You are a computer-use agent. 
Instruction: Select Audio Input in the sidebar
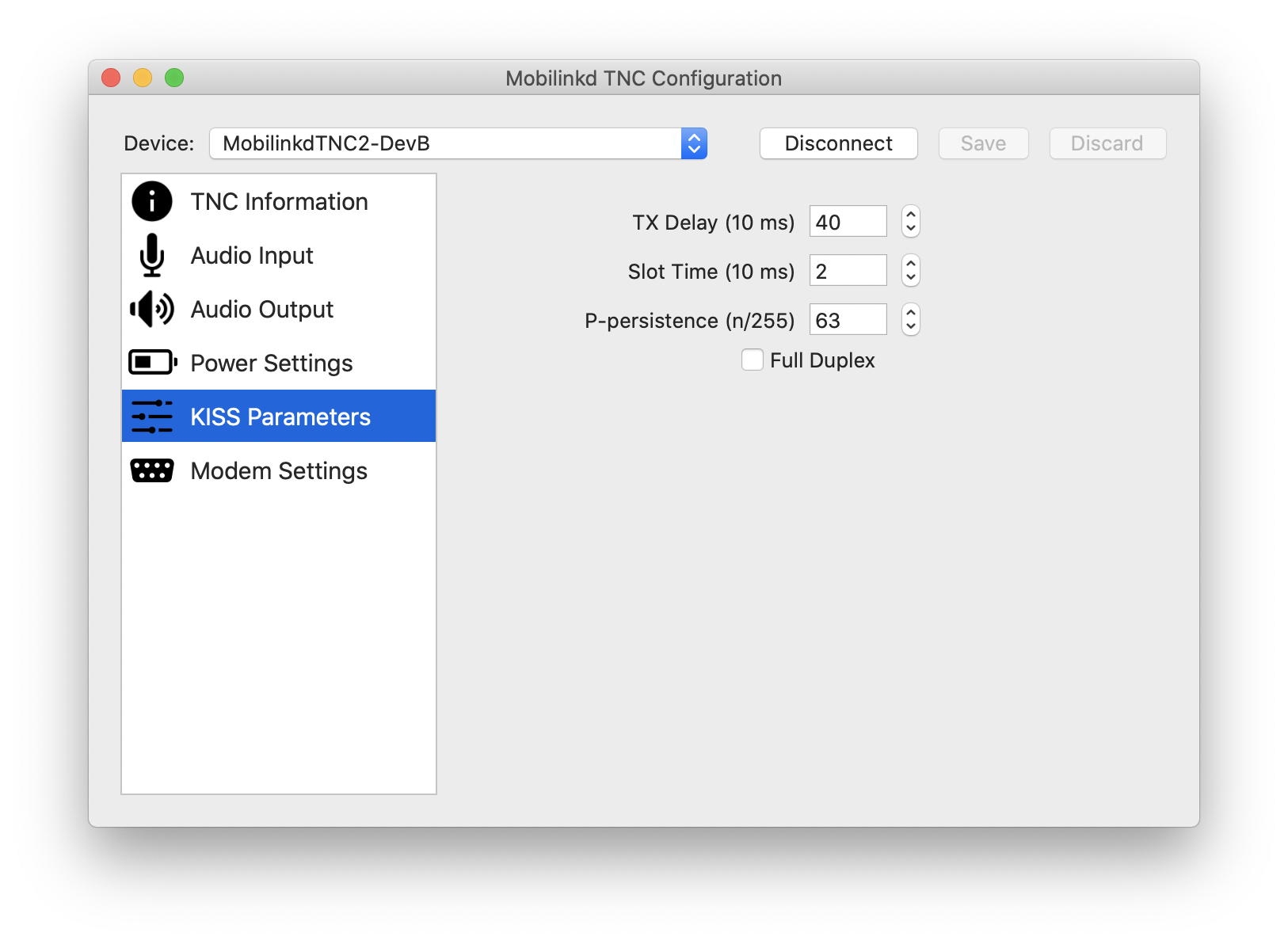[279, 255]
